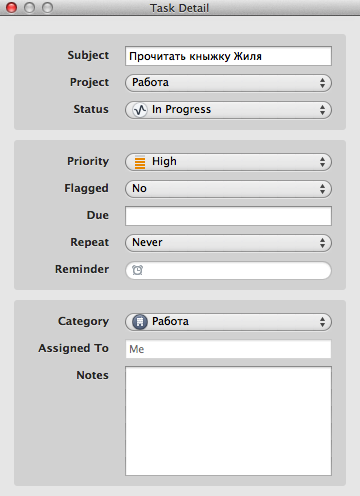Screen dimensions: 360x496
Task: Click the Reminder input field
Action: (228, 270)
